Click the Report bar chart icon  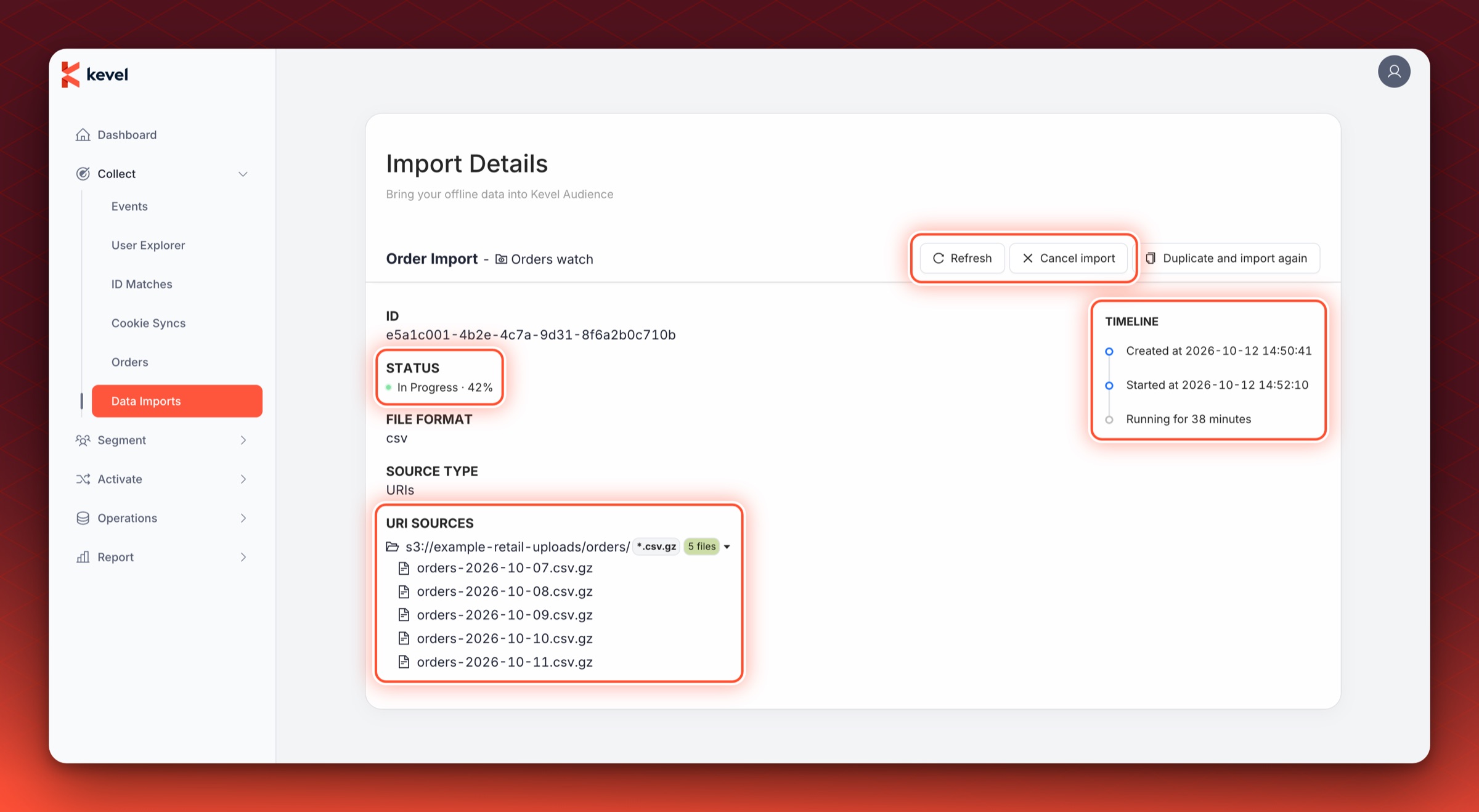pyautogui.click(x=83, y=557)
